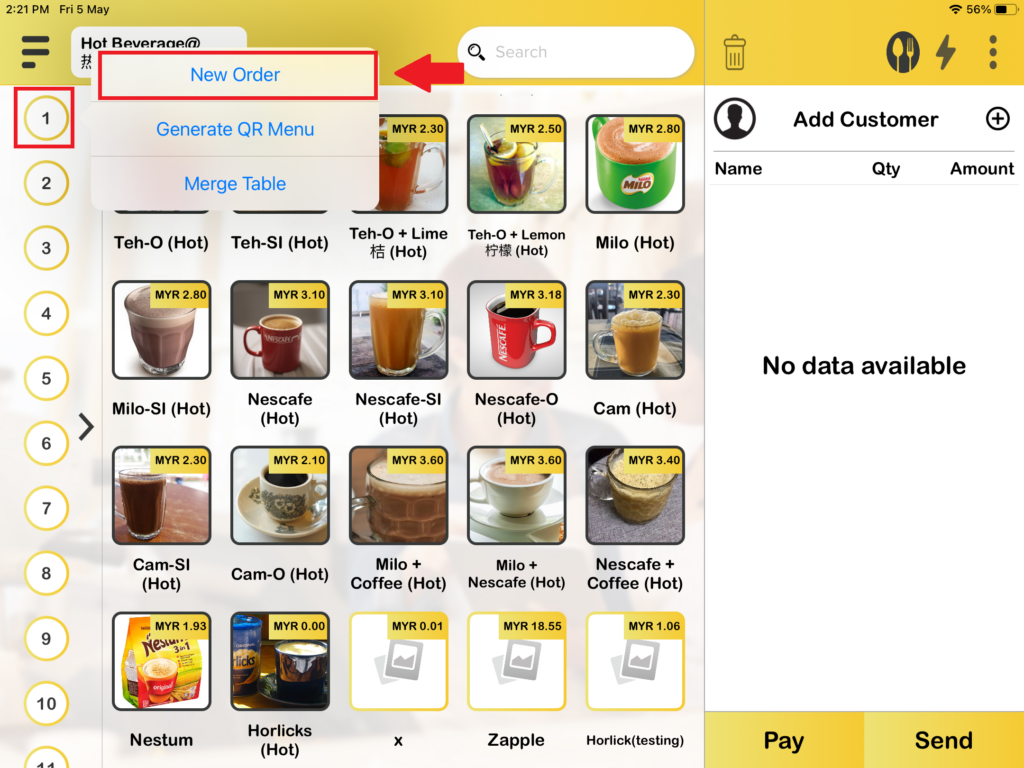Image resolution: width=1024 pixels, height=768 pixels.
Task: Select table number 8
Action: point(46,573)
